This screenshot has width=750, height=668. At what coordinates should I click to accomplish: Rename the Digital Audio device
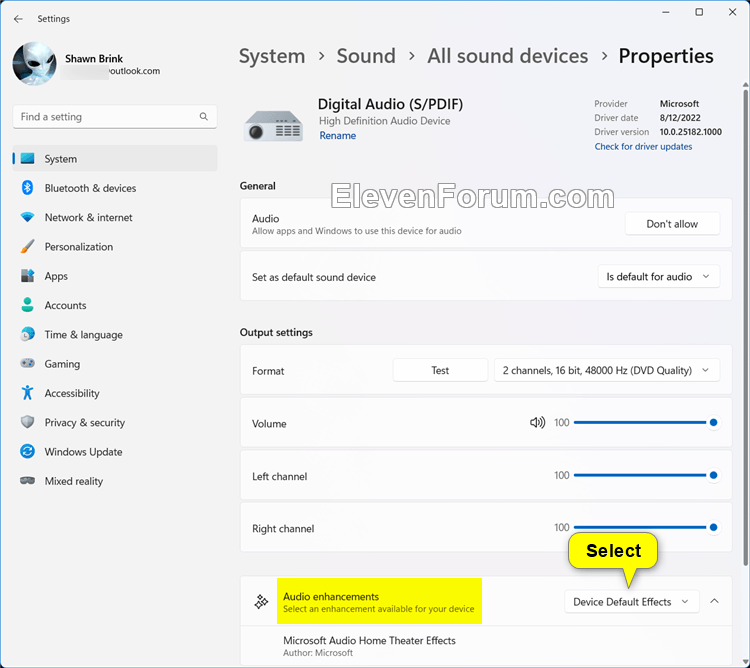pyautogui.click(x=338, y=135)
